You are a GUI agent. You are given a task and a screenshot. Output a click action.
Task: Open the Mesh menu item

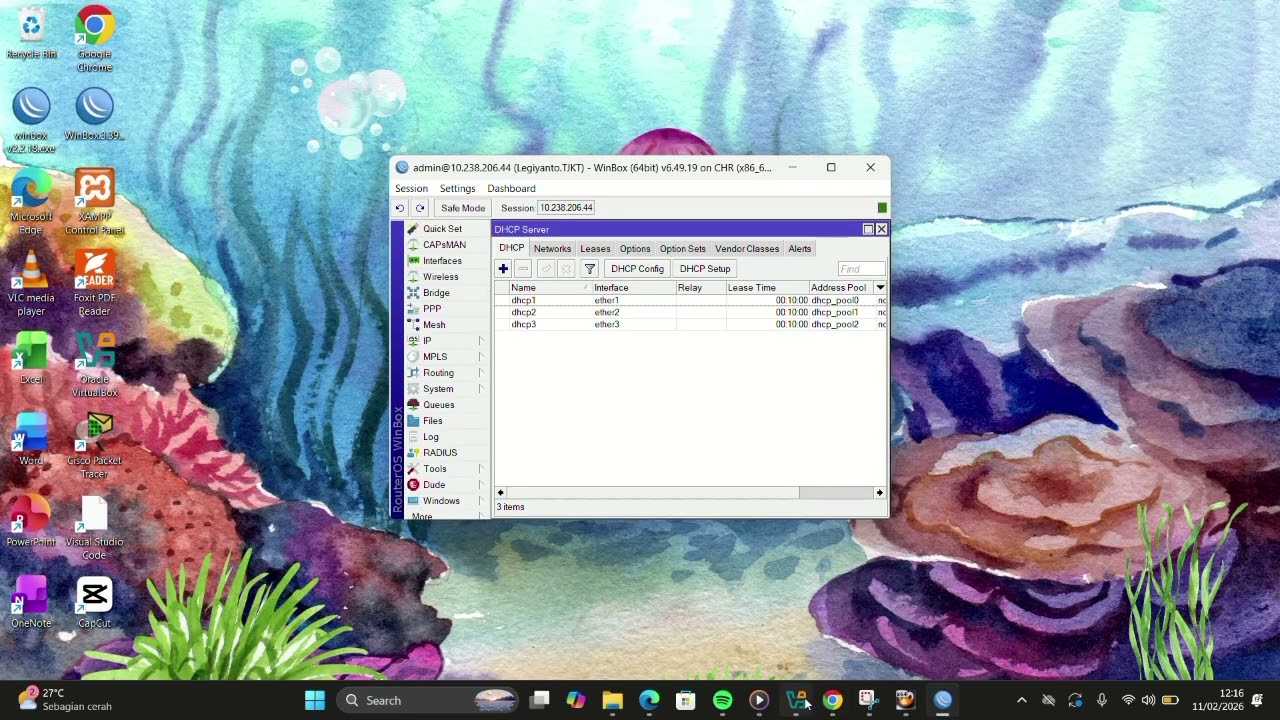tap(434, 325)
